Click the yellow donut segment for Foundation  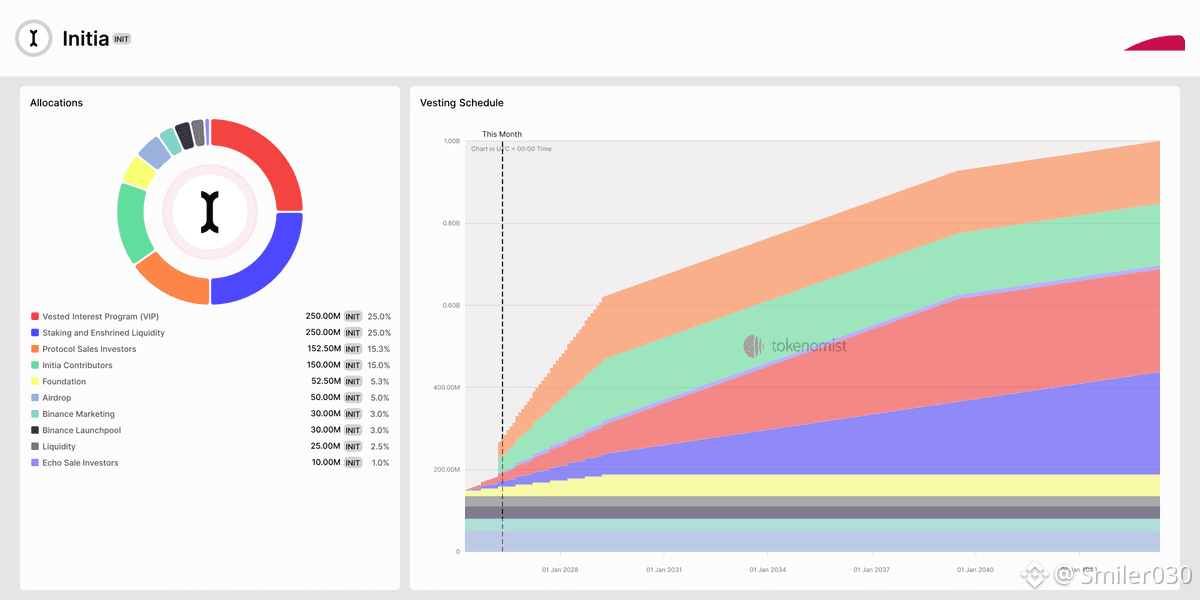139,172
